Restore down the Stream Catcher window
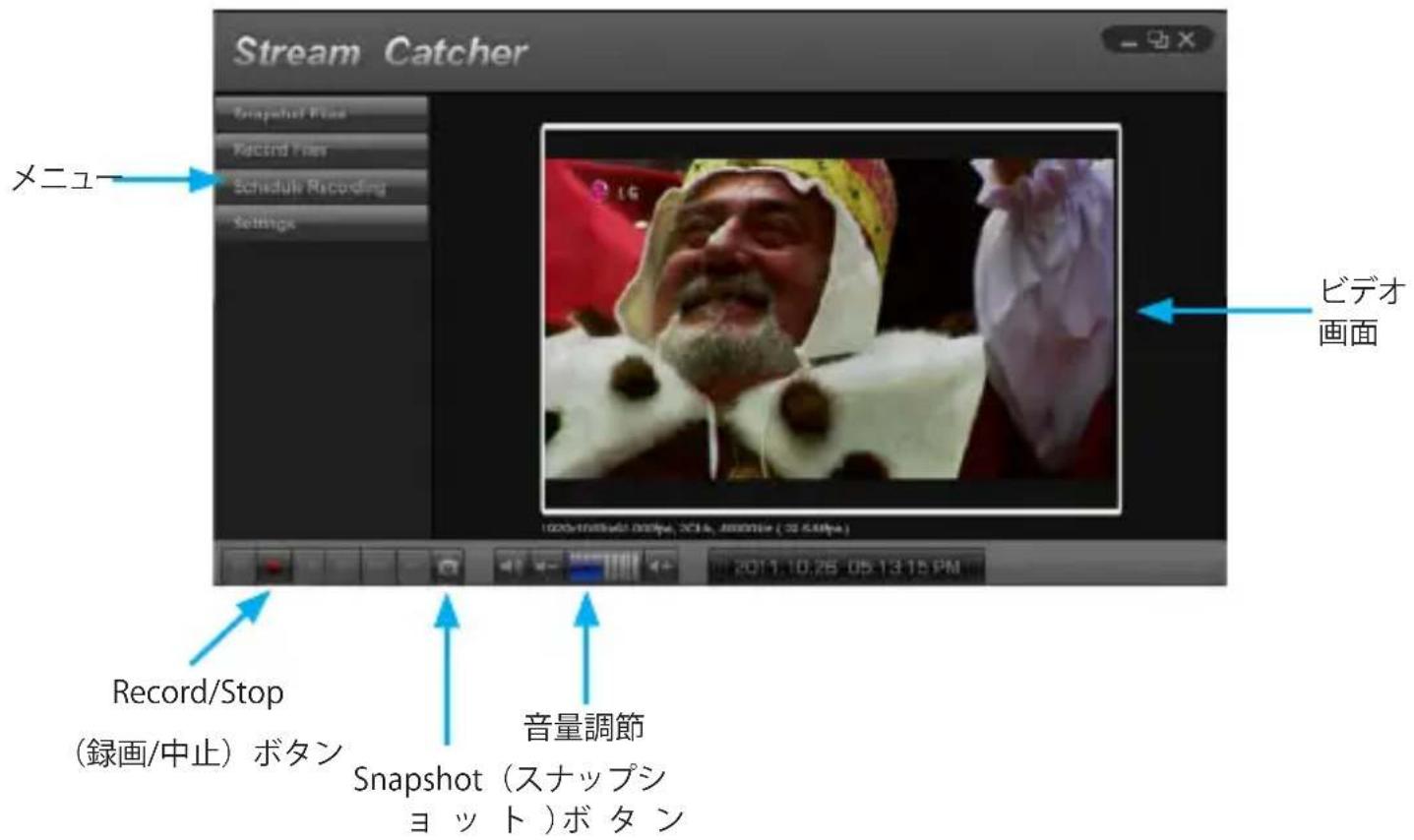 (1158, 40)
